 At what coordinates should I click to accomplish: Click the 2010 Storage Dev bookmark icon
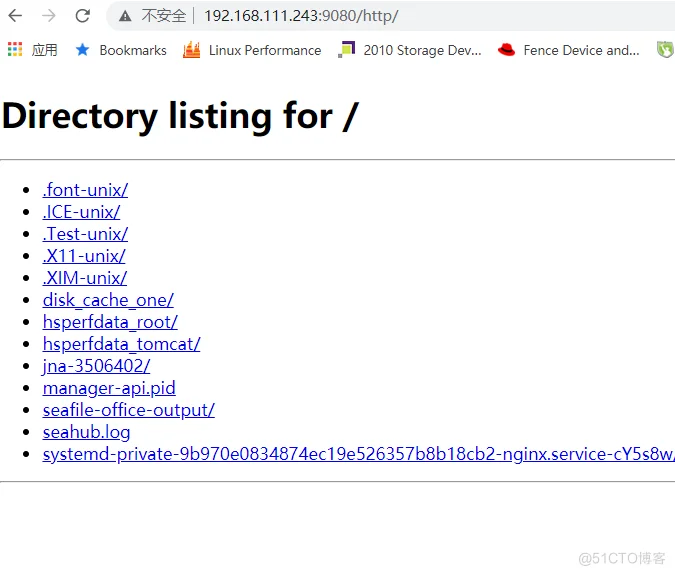(x=347, y=49)
